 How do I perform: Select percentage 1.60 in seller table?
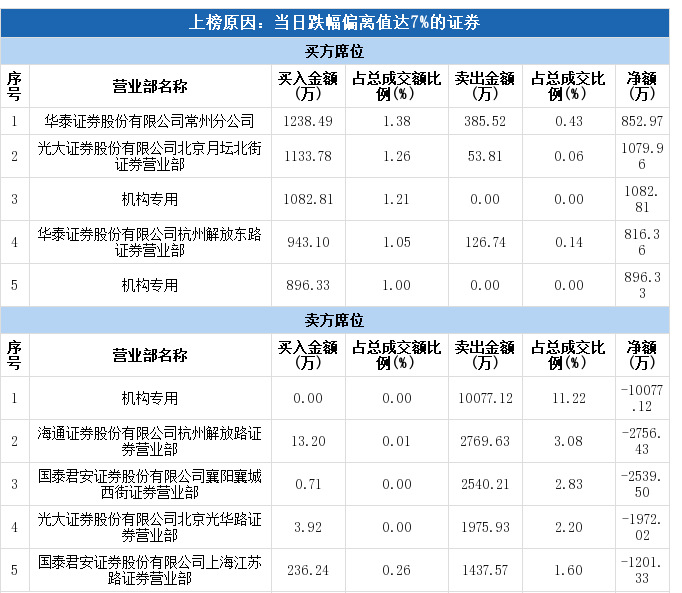coord(569,570)
